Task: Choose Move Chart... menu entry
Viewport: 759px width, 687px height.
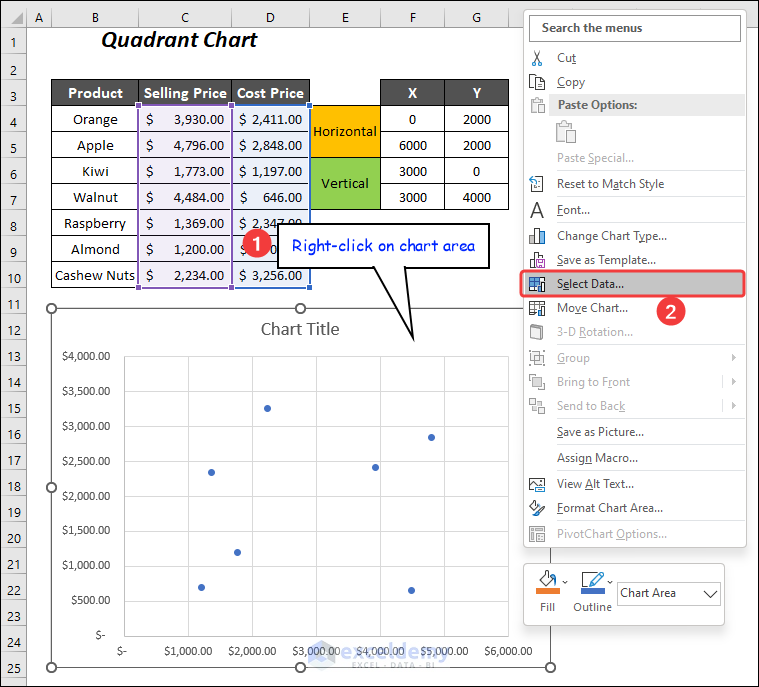Action: pos(635,308)
